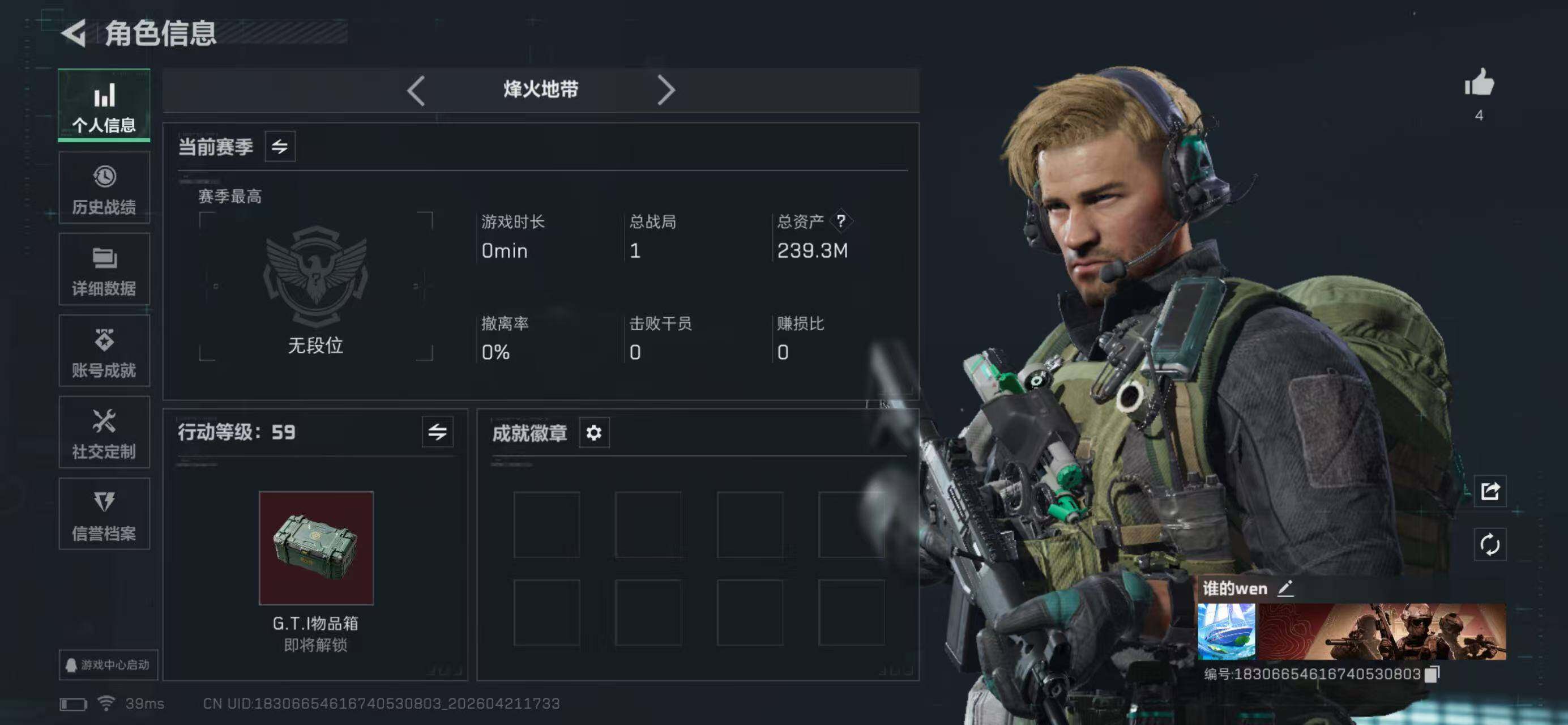The height and width of the screenshot is (725, 1568).
Task: Click the back arrow beside 角色信息
Action: [x=74, y=33]
